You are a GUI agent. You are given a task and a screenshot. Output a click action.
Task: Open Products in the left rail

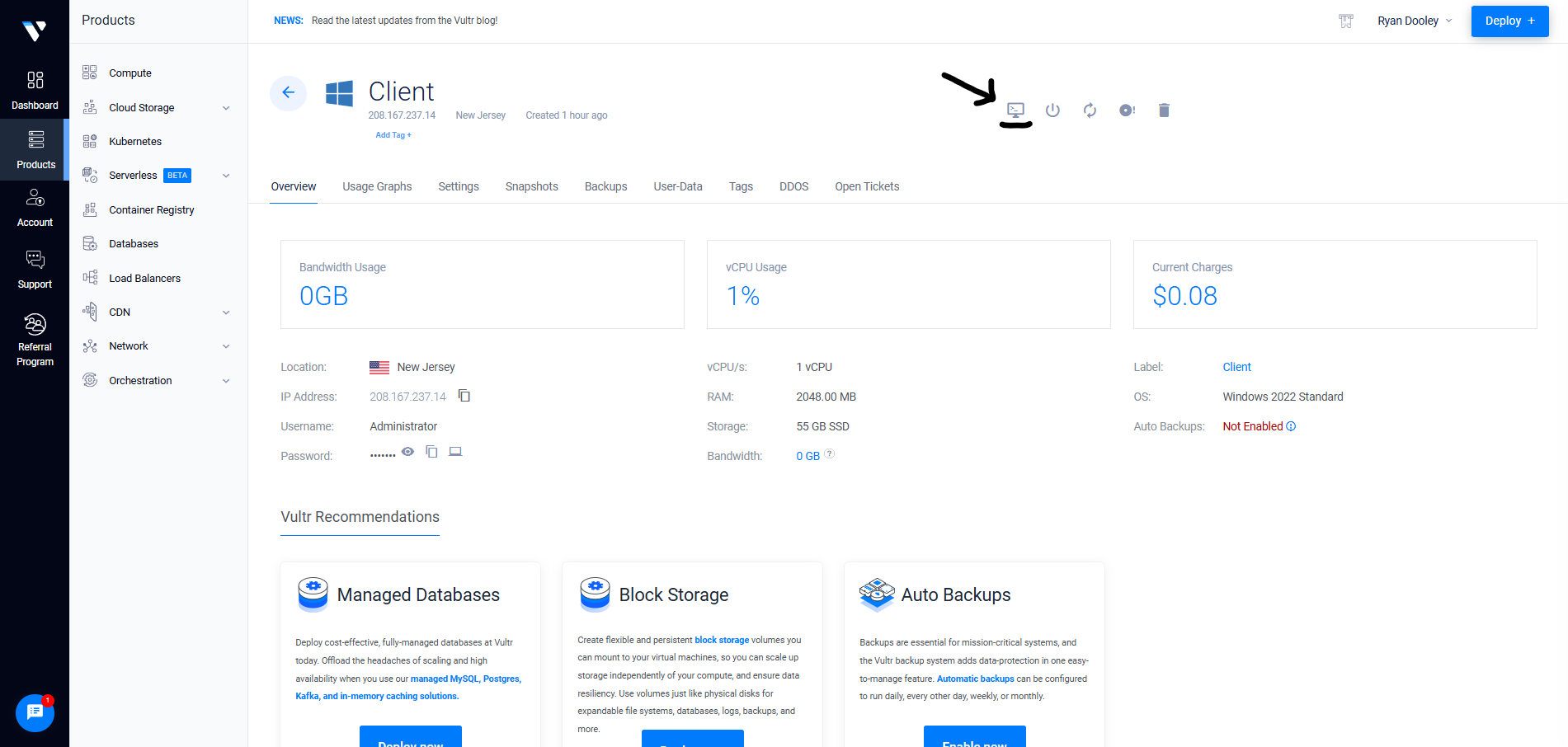(x=35, y=149)
